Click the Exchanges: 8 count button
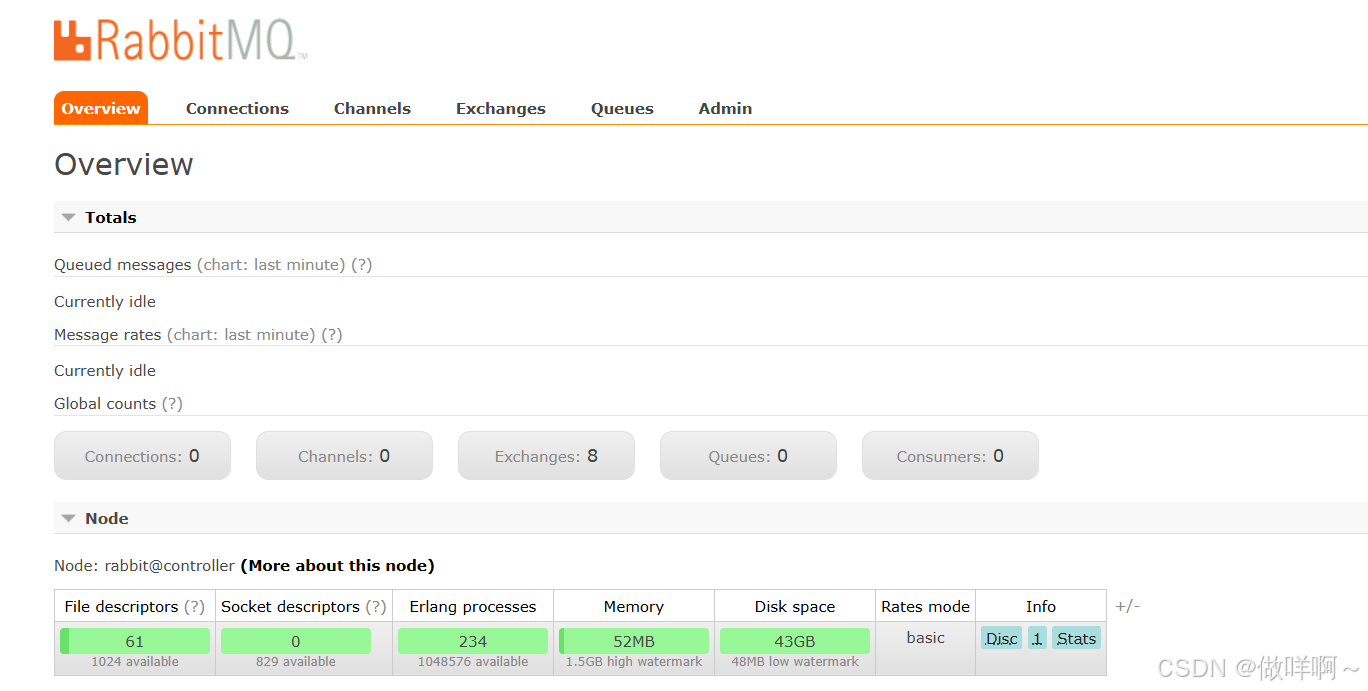 (546, 456)
